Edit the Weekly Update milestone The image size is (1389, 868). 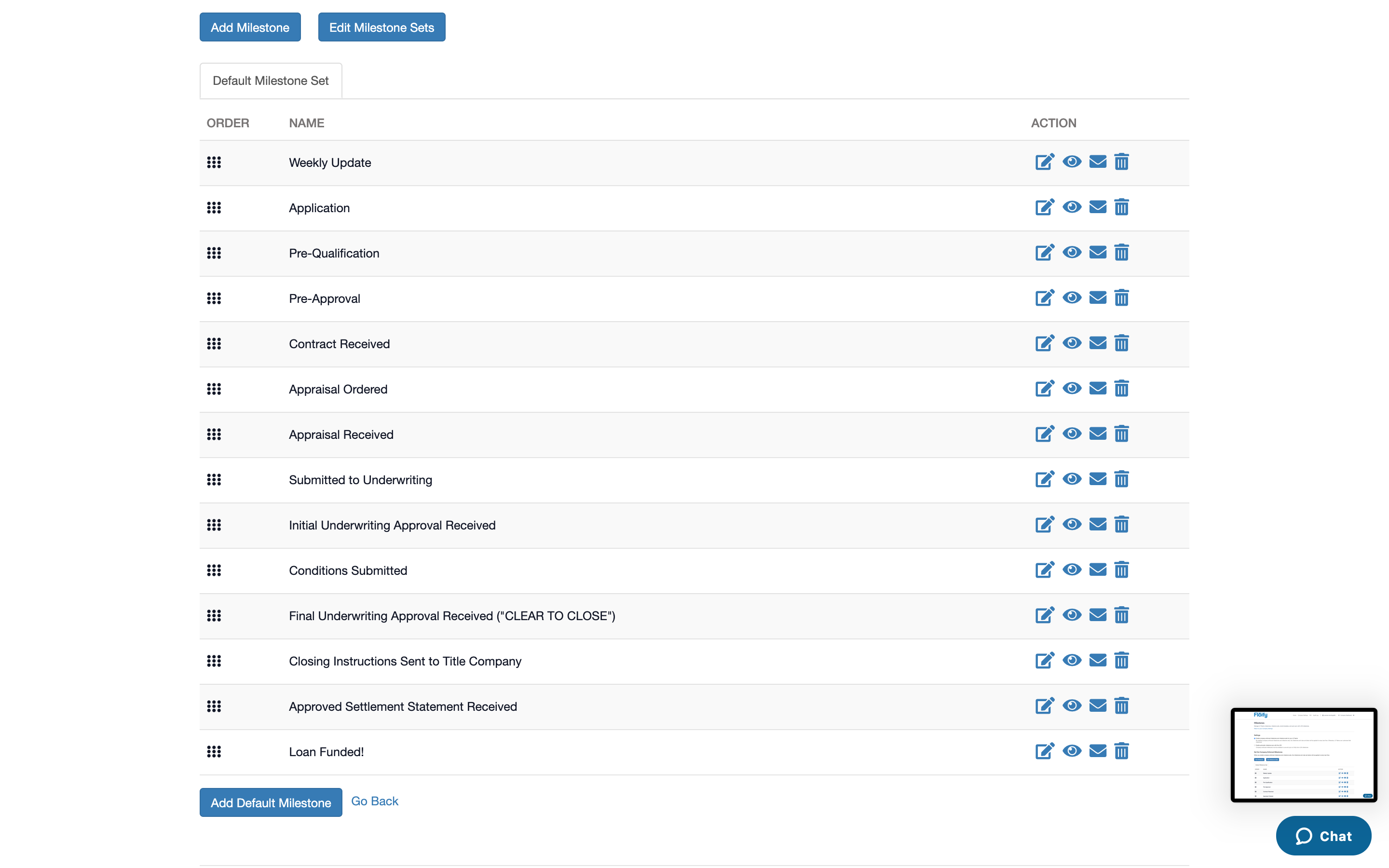pyautogui.click(x=1044, y=162)
